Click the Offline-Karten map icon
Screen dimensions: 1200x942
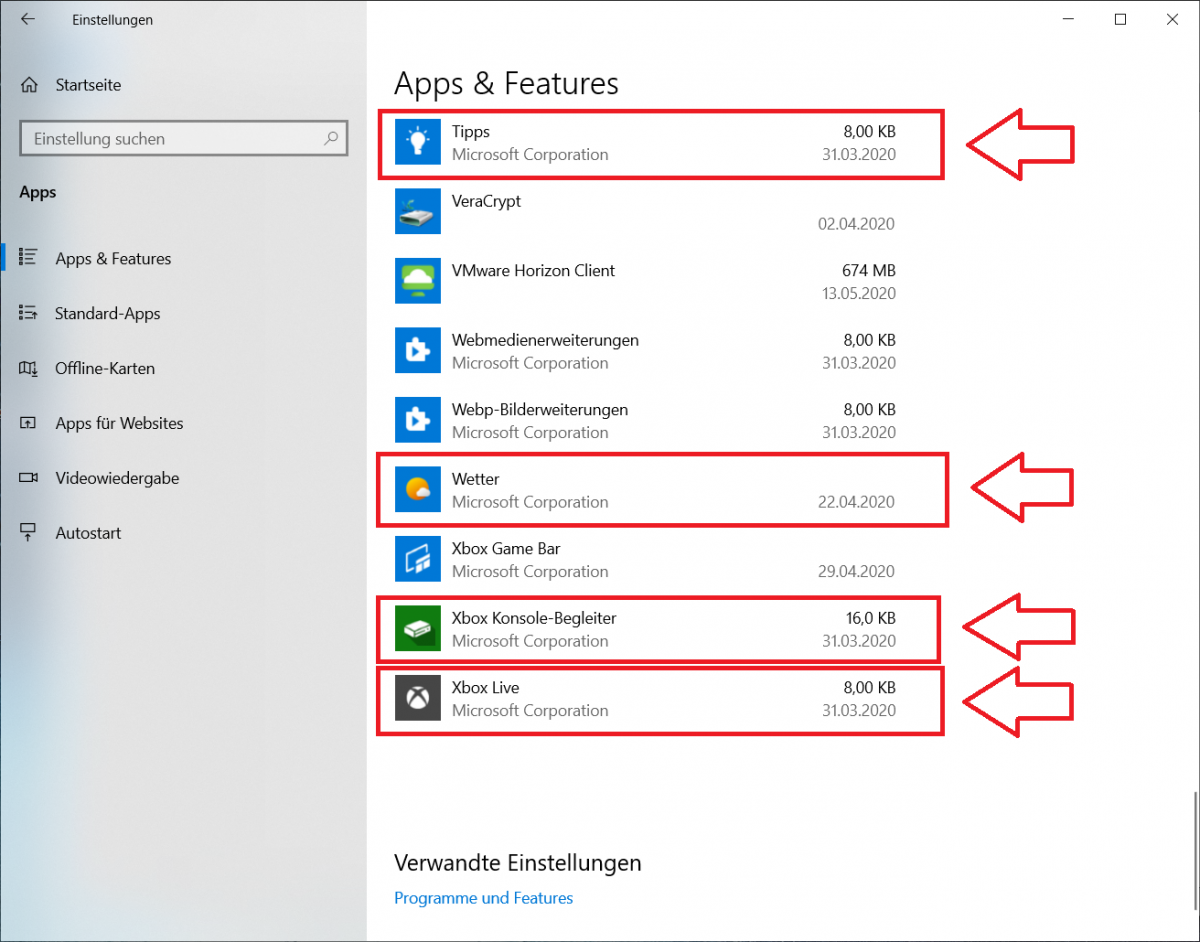tap(29, 368)
